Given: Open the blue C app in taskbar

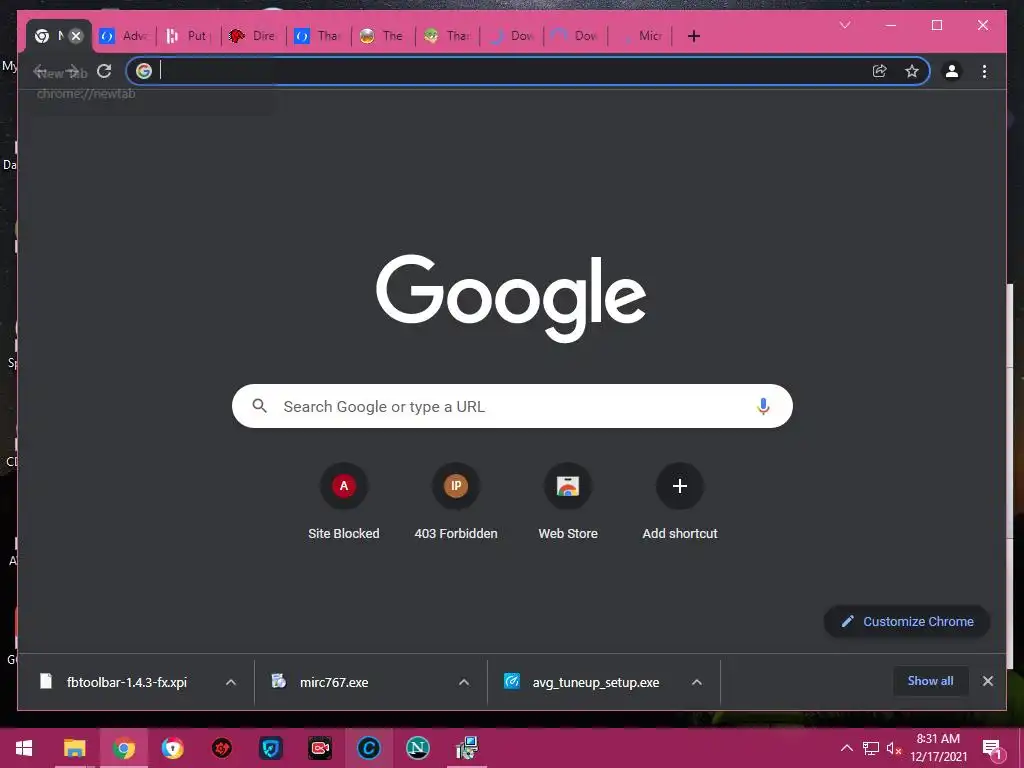Looking at the screenshot, I should click(x=368, y=748).
